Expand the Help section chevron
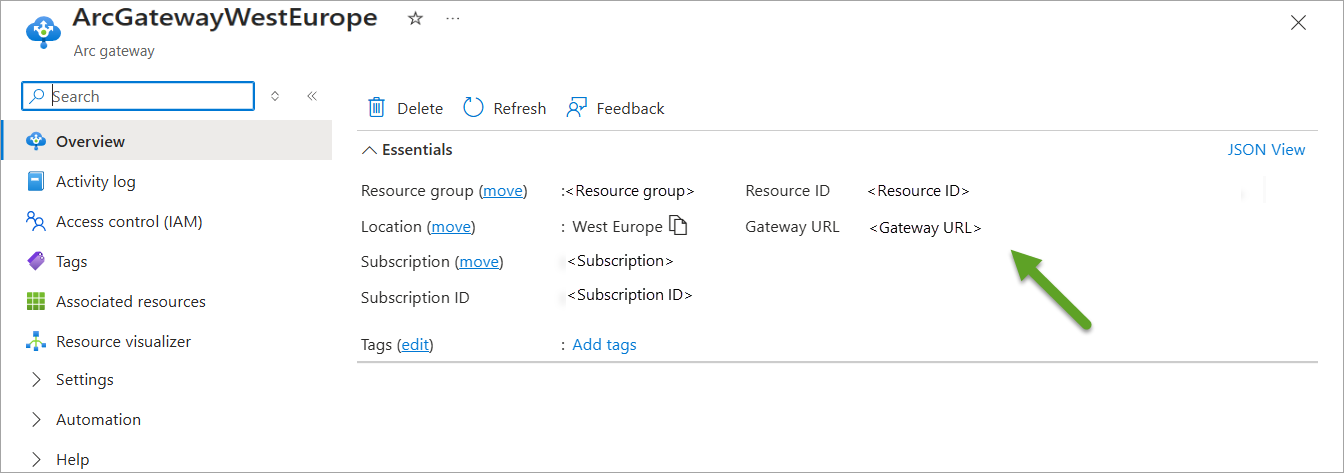This screenshot has width=1344, height=473. click(37, 459)
